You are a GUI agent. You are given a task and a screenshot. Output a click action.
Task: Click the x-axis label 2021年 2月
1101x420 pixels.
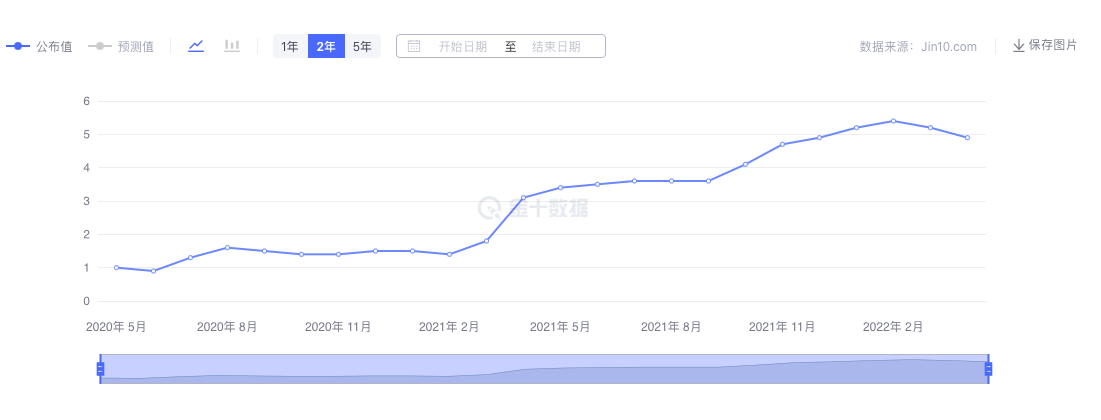(x=449, y=327)
